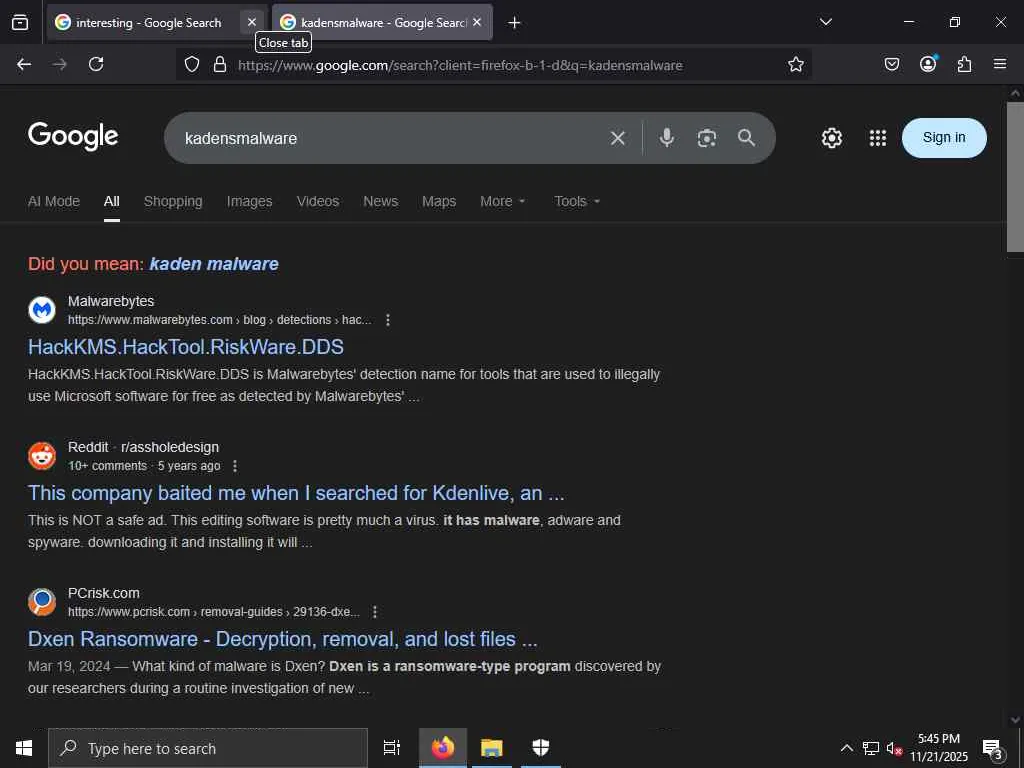Open the Pocket save icon
Viewport: 1024px width, 768px height.
click(x=891, y=64)
